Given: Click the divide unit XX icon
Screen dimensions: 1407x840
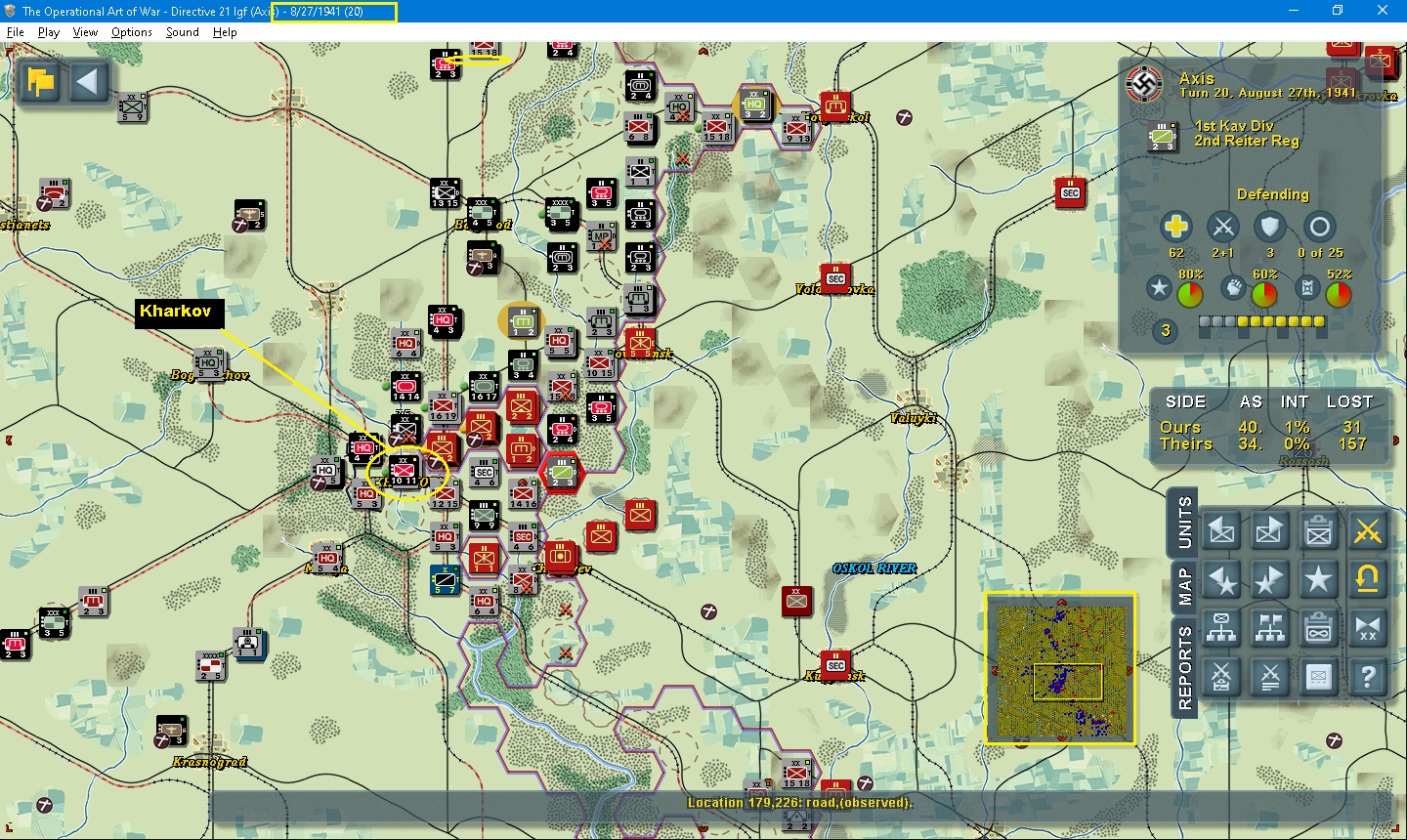Looking at the screenshot, I should (1368, 628).
